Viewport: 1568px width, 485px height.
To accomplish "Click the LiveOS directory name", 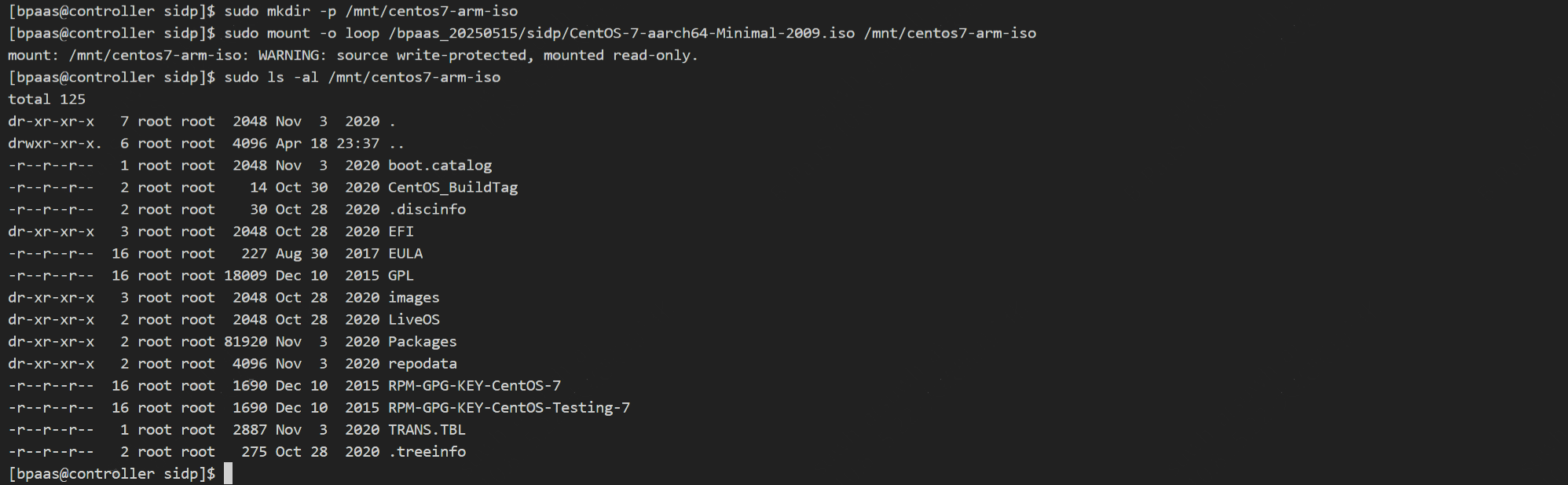I will click(413, 319).
